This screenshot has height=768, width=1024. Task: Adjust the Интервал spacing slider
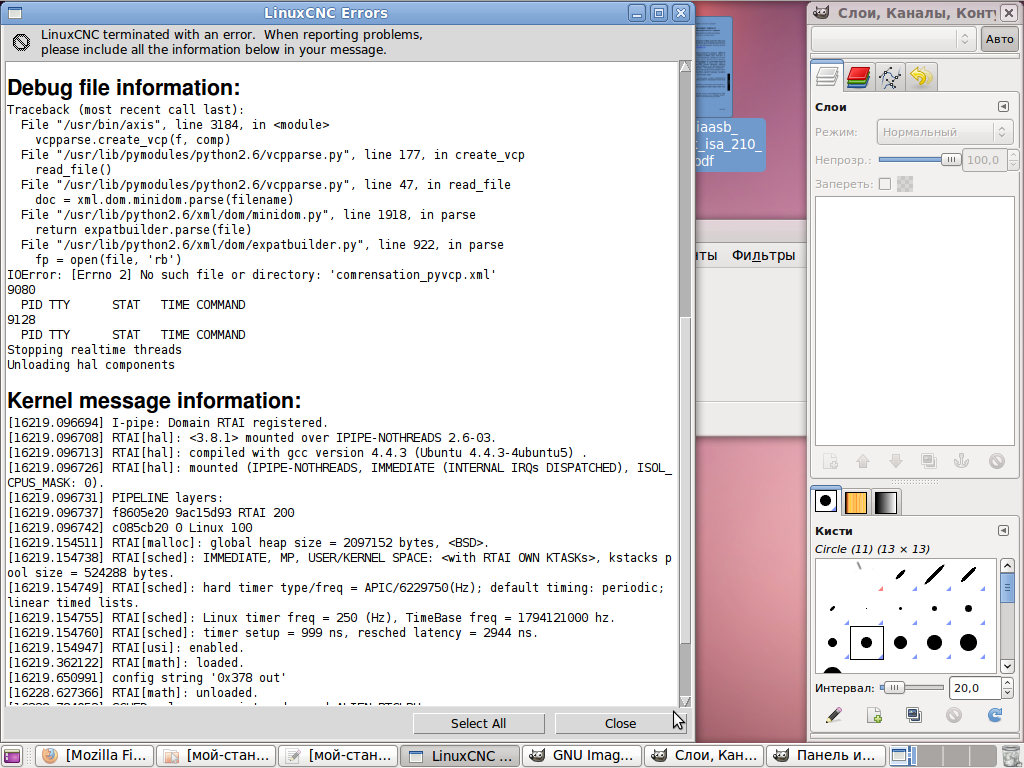912,688
